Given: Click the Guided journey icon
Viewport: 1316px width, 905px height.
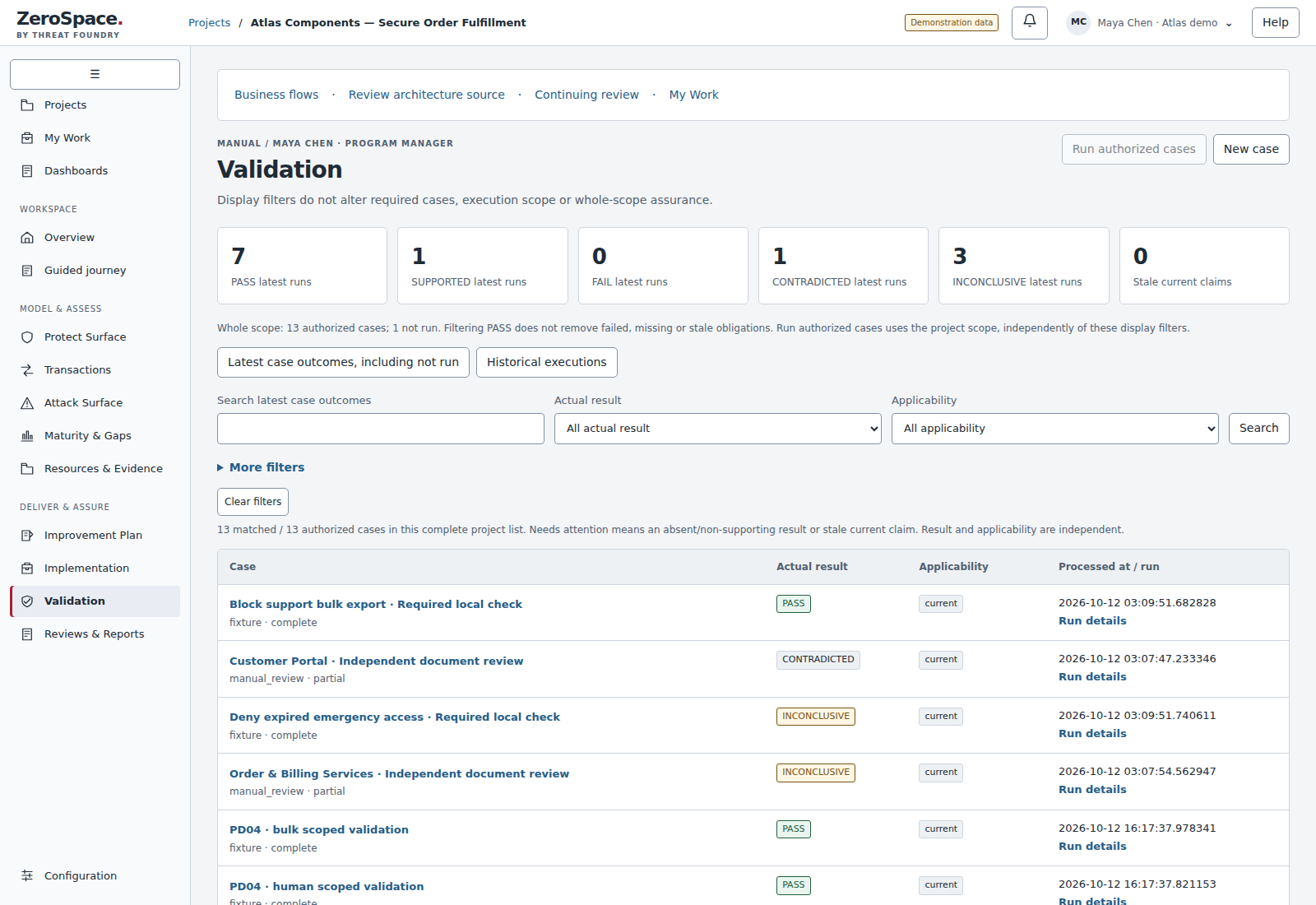Looking at the screenshot, I should (27, 271).
